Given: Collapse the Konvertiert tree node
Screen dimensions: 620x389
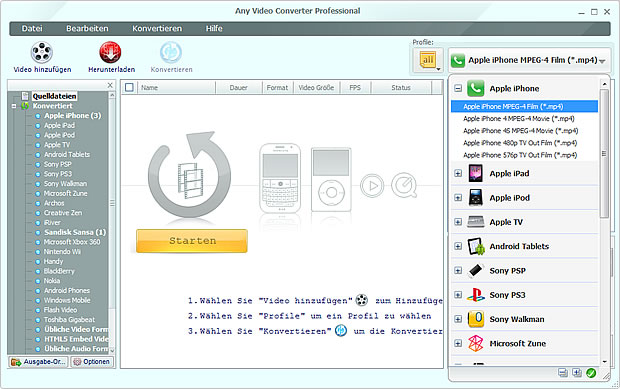Looking at the screenshot, I should pos(14,106).
